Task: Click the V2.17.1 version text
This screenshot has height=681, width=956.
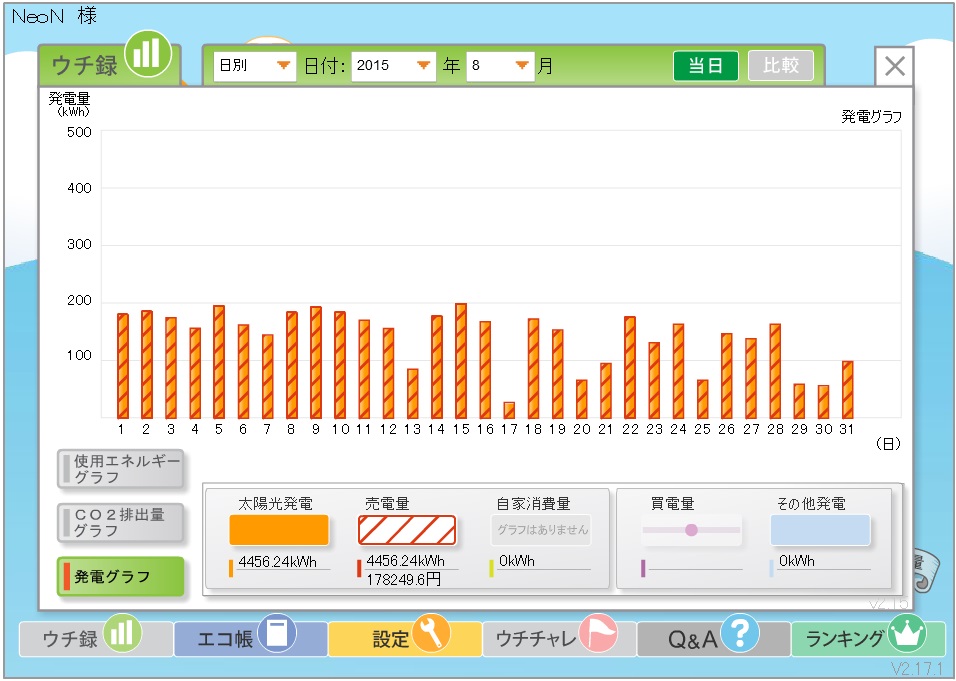Action: pos(918,669)
